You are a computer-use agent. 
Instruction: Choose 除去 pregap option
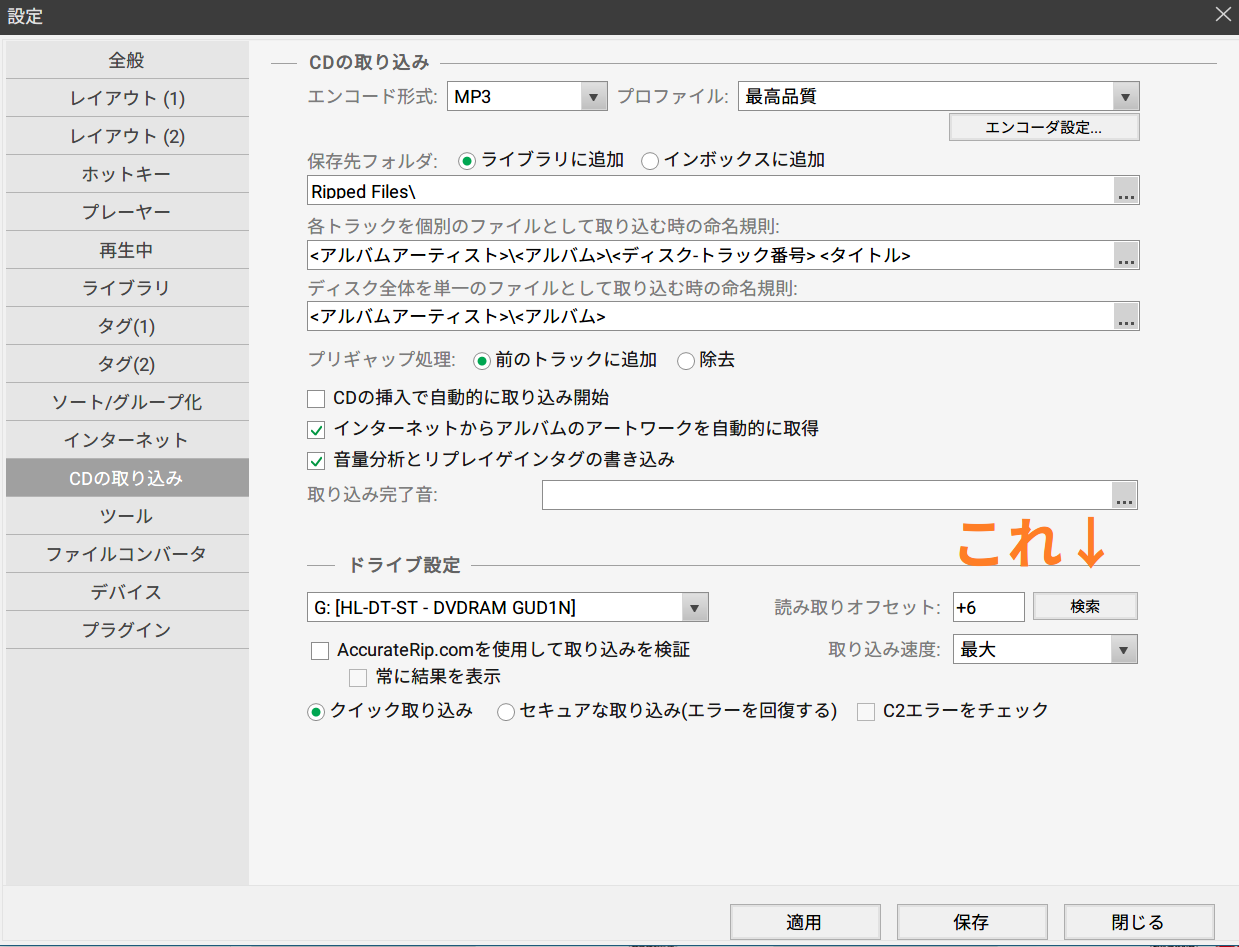pos(706,360)
